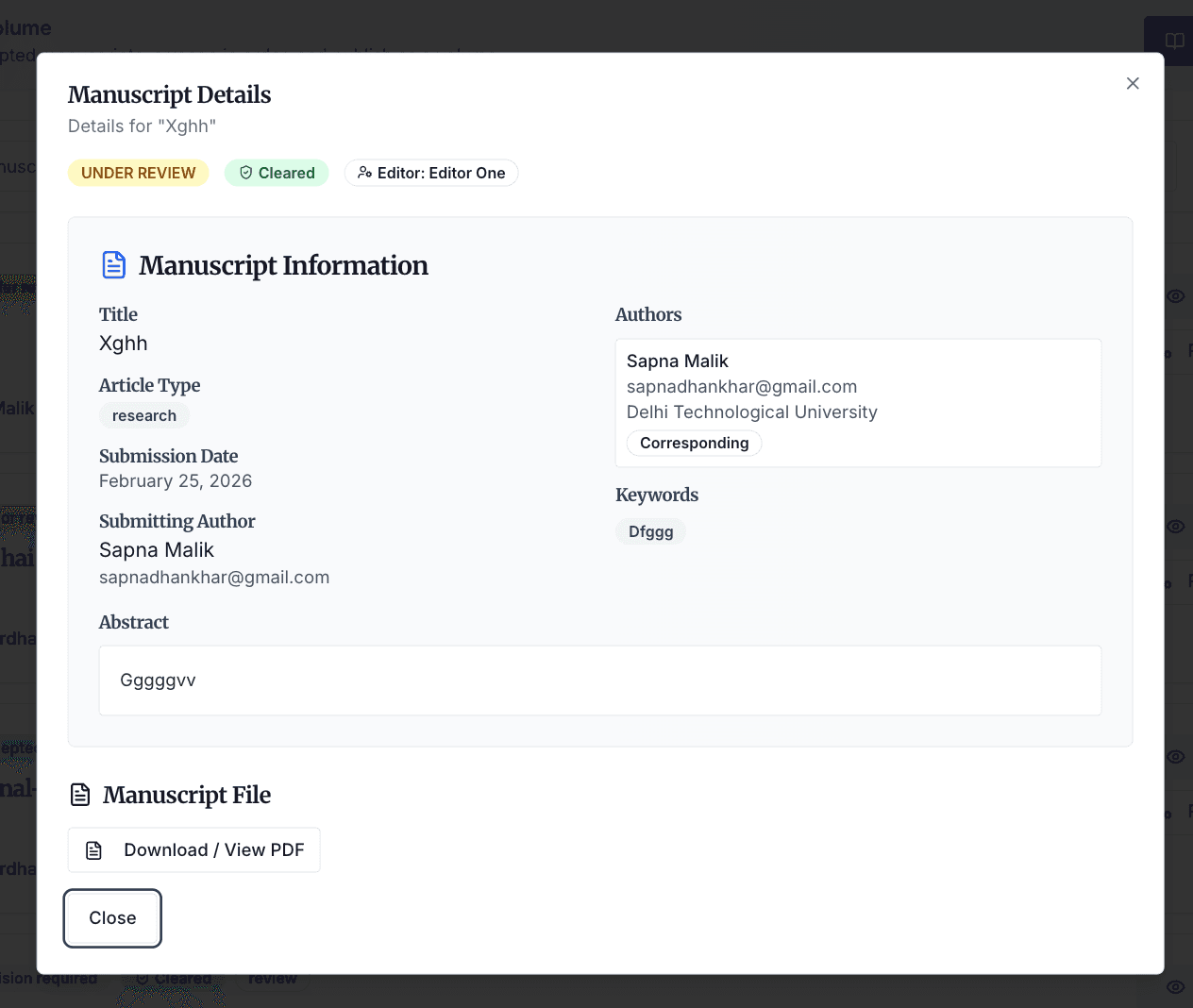1193x1008 pixels.
Task: Click email under Submitting Author
Action: 214,577
